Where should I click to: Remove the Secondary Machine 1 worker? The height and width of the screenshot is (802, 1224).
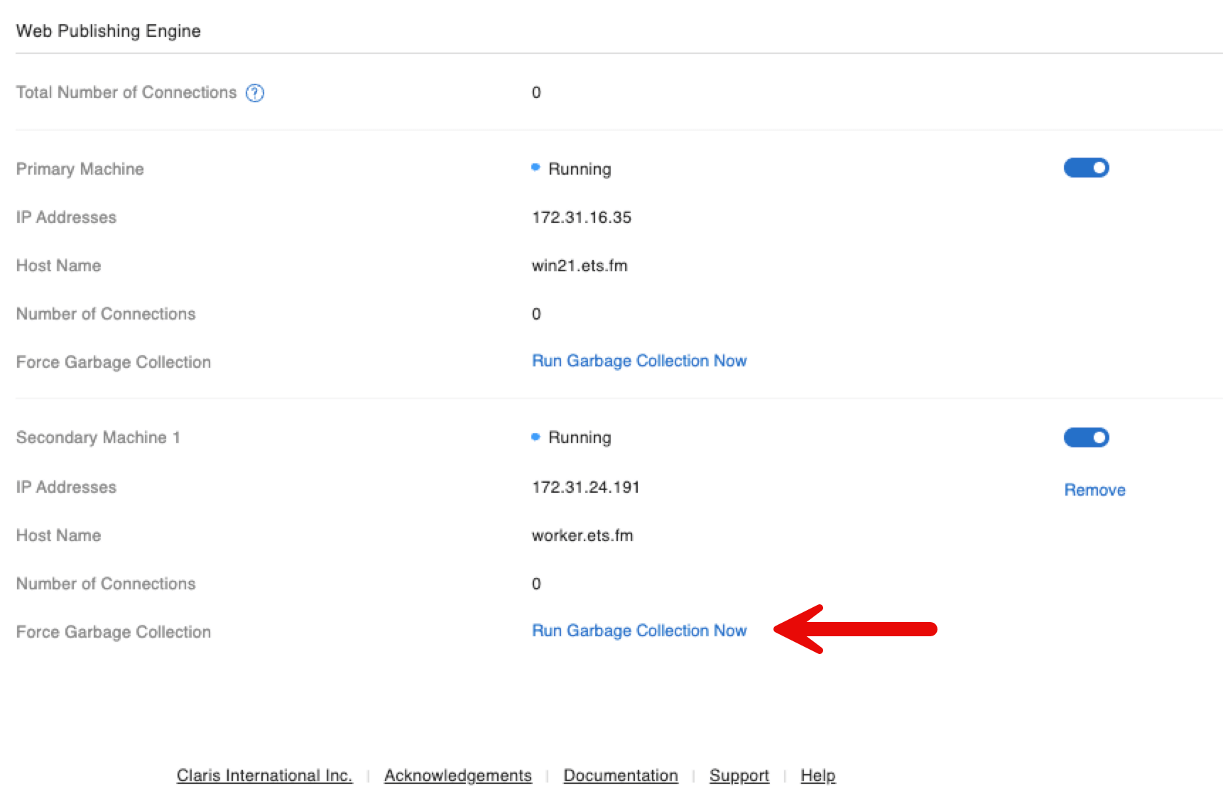(x=1095, y=490)
